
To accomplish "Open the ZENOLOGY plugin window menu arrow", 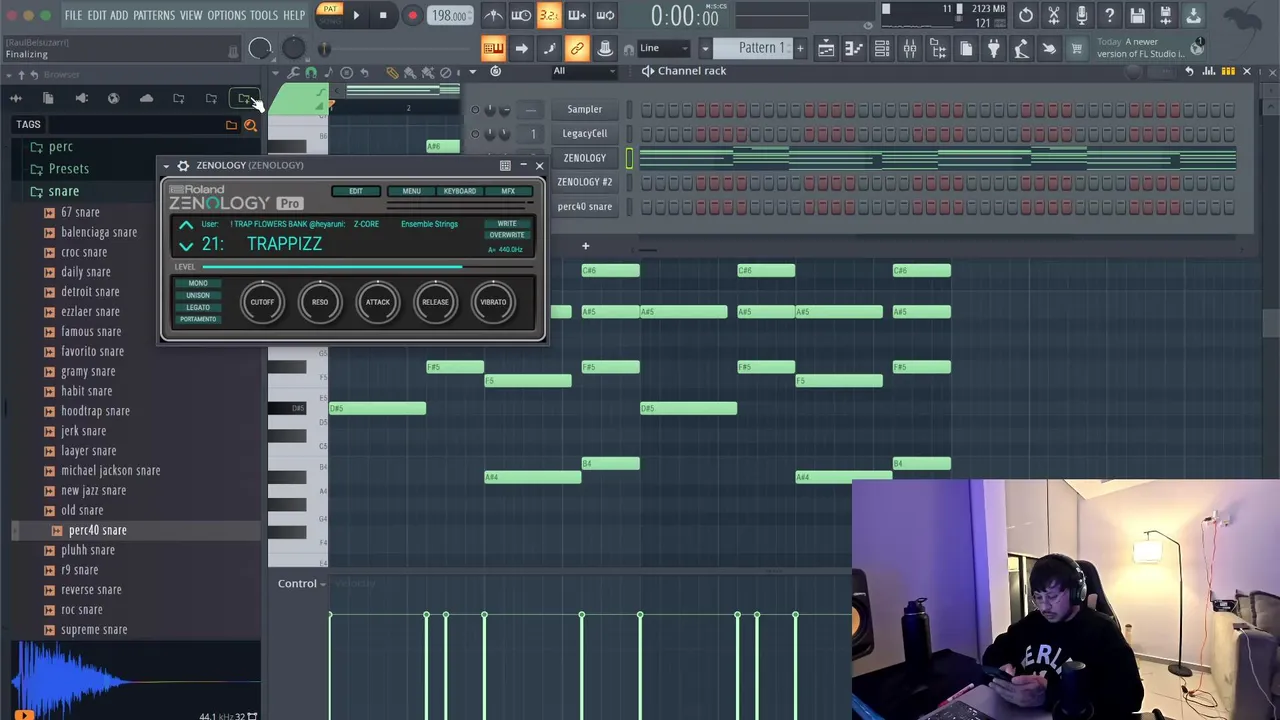I will click(167, 166).
